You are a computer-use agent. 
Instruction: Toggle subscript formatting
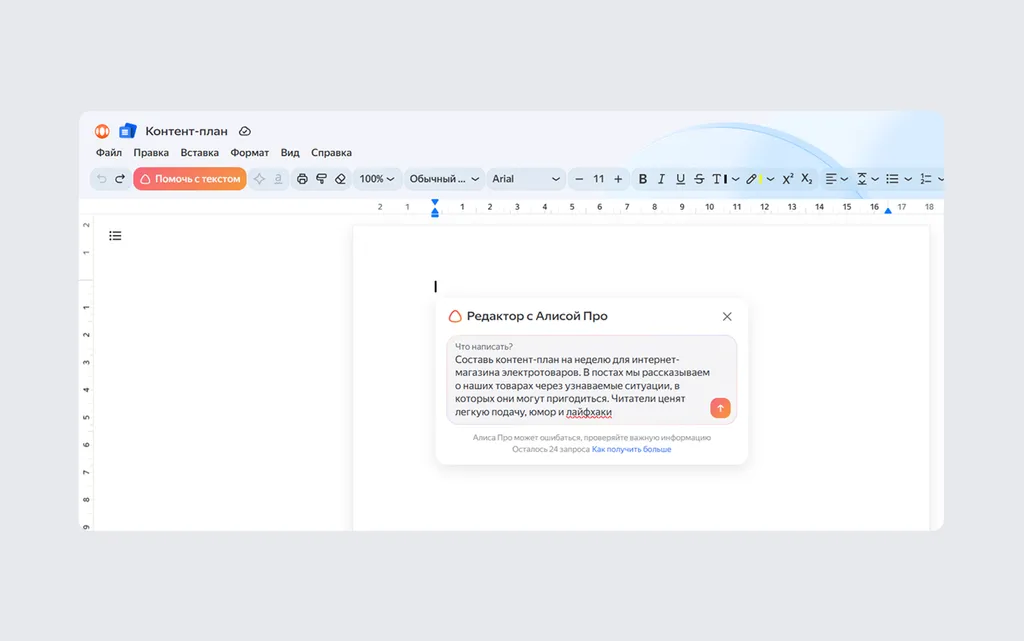point(807,179)
